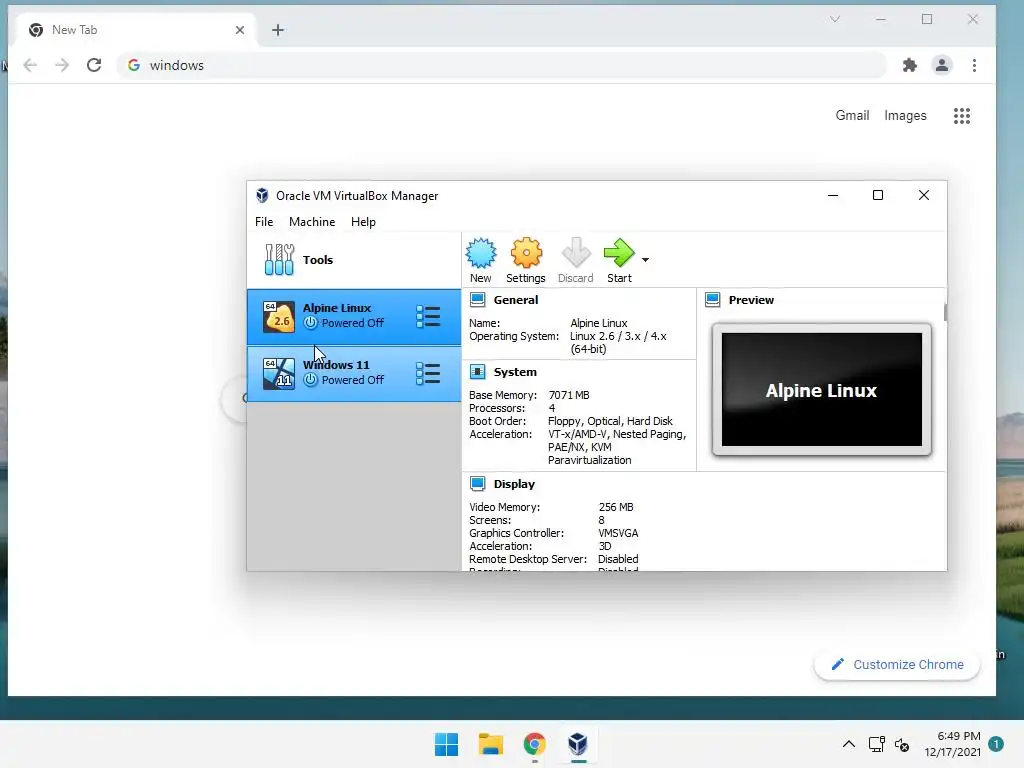Open the Chrome profile avatar
1024x768 pixels.
[942, 65]
